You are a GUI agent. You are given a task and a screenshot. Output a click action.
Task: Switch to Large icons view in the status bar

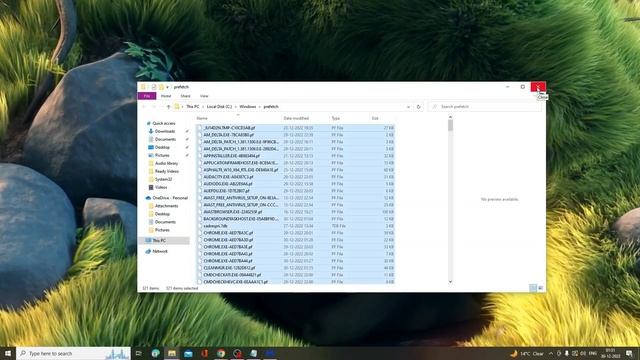[540, 288]
